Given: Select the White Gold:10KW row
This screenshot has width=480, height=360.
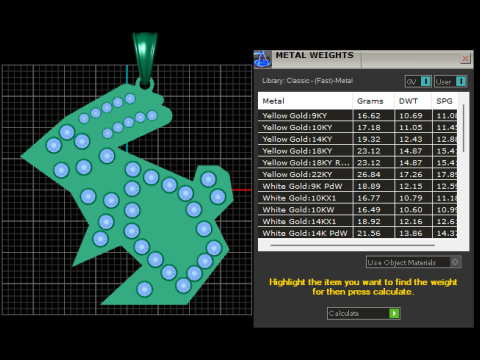Looking at the screenshot, I should coord(357,210).
